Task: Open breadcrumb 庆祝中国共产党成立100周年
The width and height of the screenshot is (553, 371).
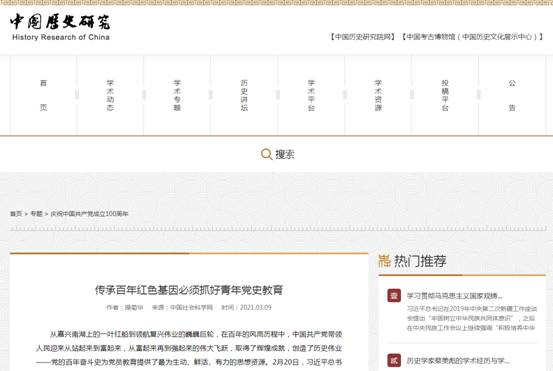Action: (90, 214)
